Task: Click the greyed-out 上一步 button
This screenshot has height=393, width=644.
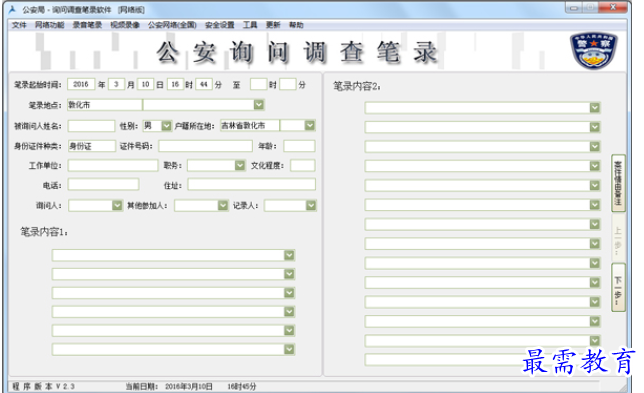Action: [x=618, y=239]
